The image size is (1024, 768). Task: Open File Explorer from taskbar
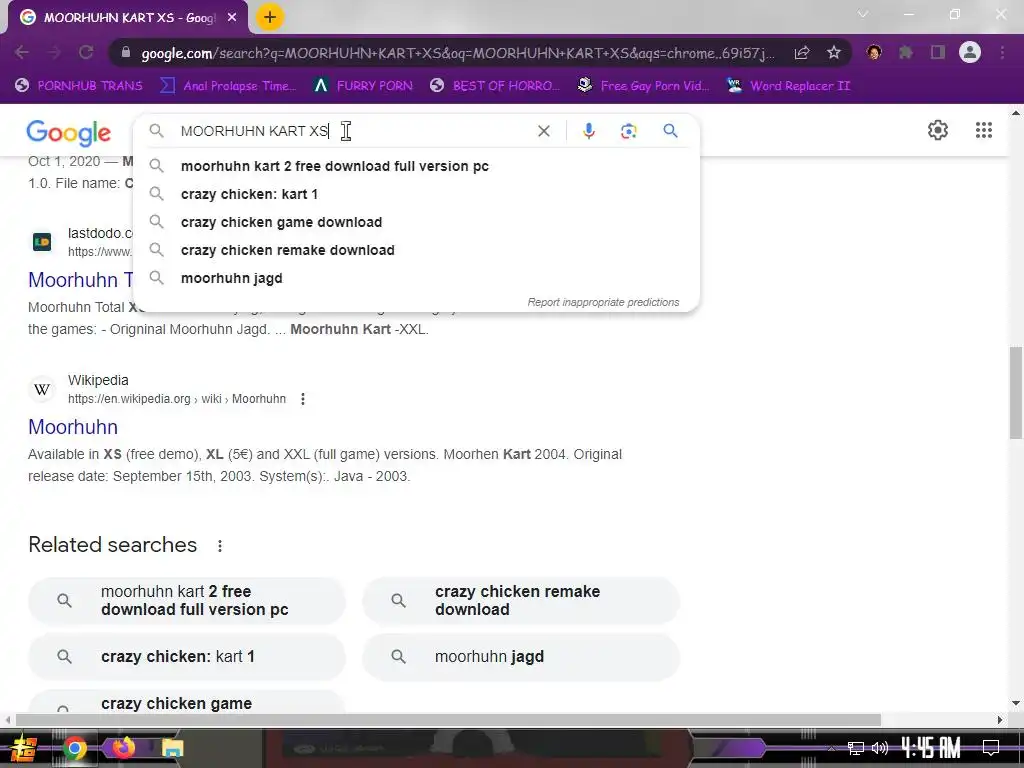coord(172,748)
